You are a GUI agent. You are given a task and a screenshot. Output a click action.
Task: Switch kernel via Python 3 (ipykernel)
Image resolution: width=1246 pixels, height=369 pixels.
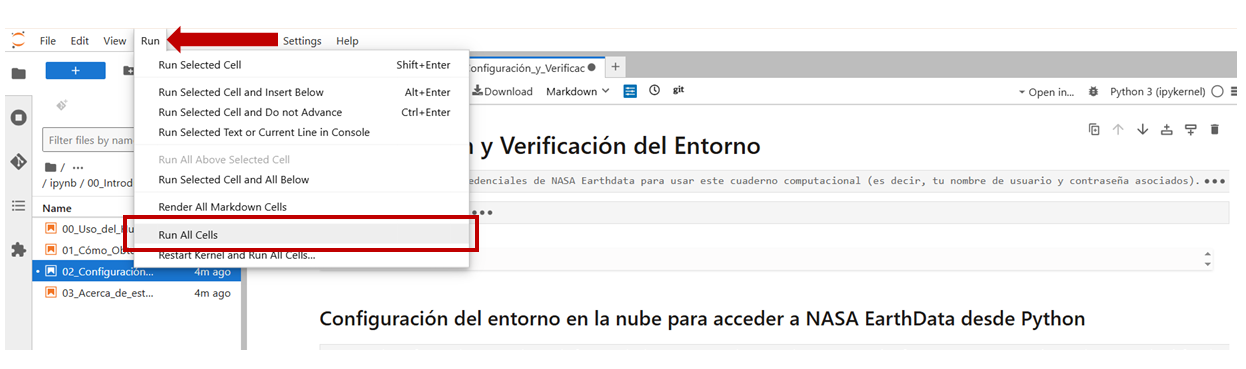(1158, 92)
